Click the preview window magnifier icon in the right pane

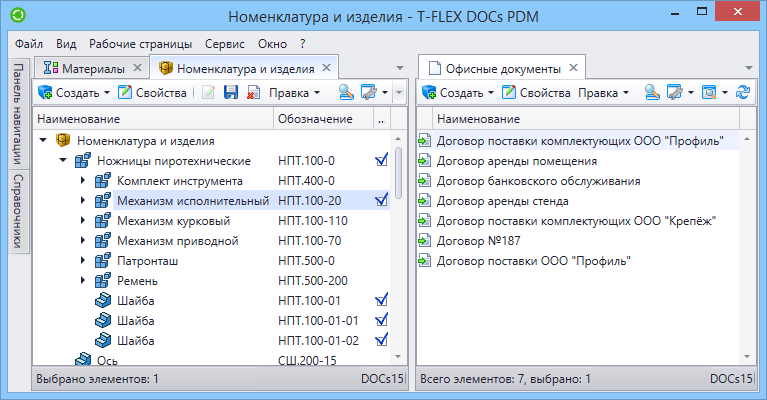click(x=709, y=92)
